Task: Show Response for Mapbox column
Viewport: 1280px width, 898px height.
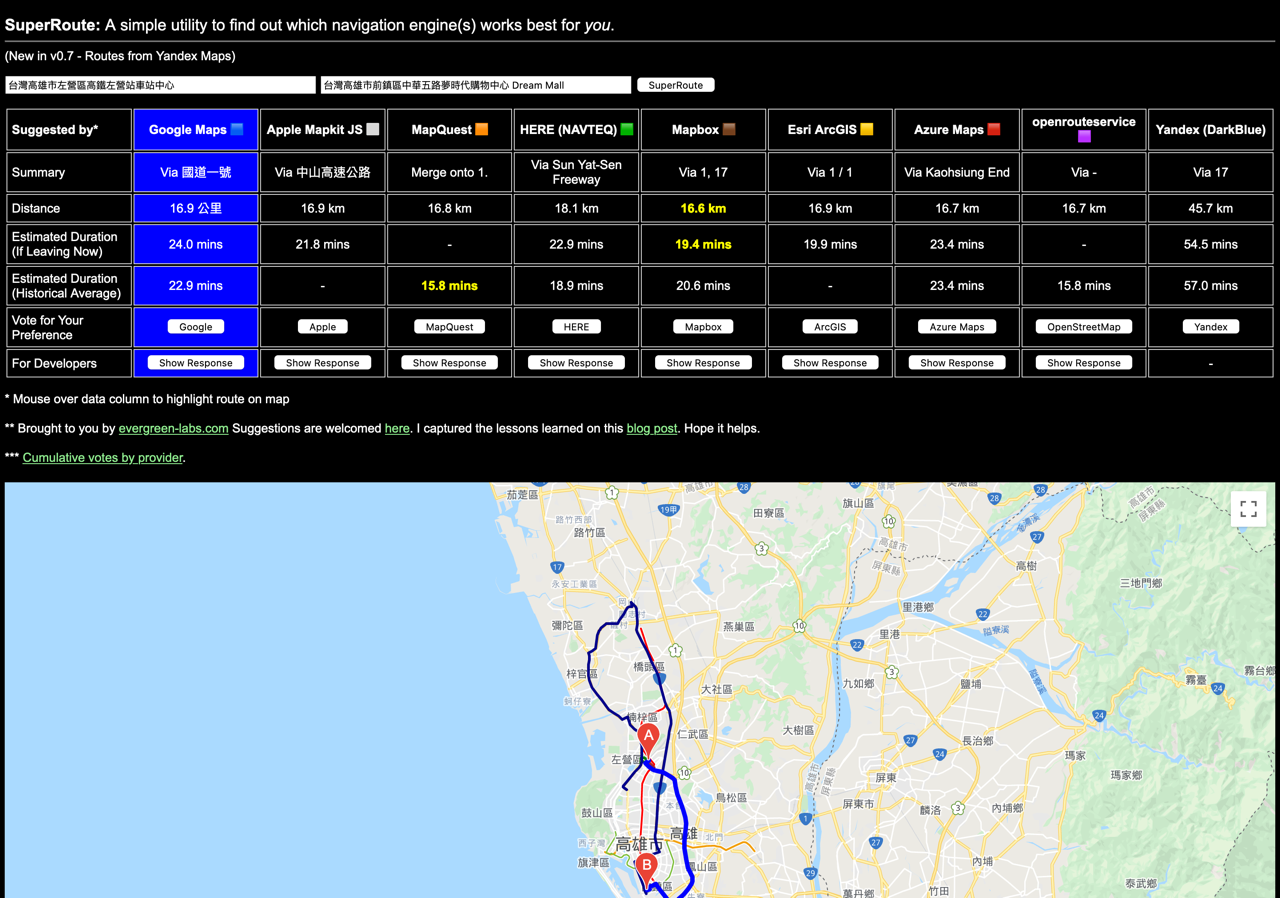Action: coord(703,363)
